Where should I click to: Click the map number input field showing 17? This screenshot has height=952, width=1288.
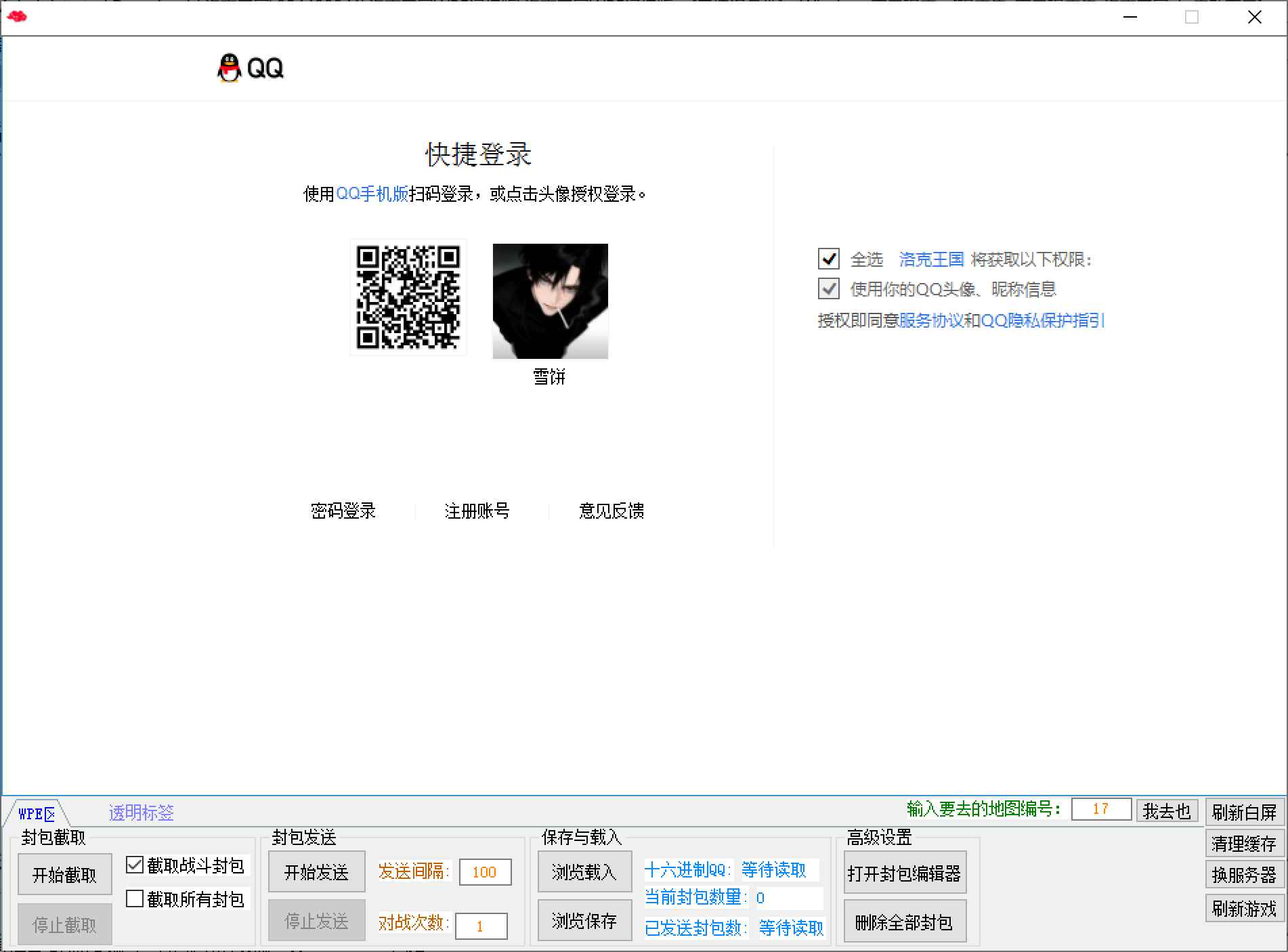1101,809
